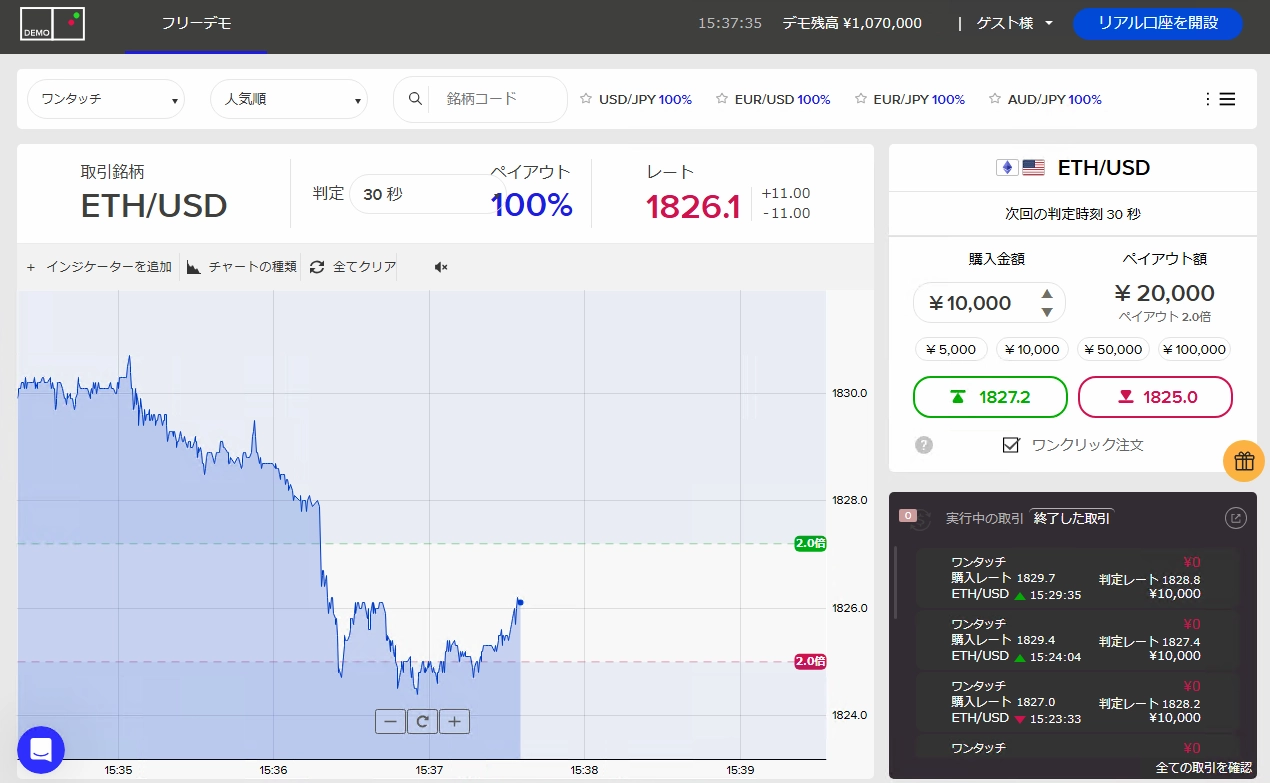Open チャートの種類 chart type menu

241,267
